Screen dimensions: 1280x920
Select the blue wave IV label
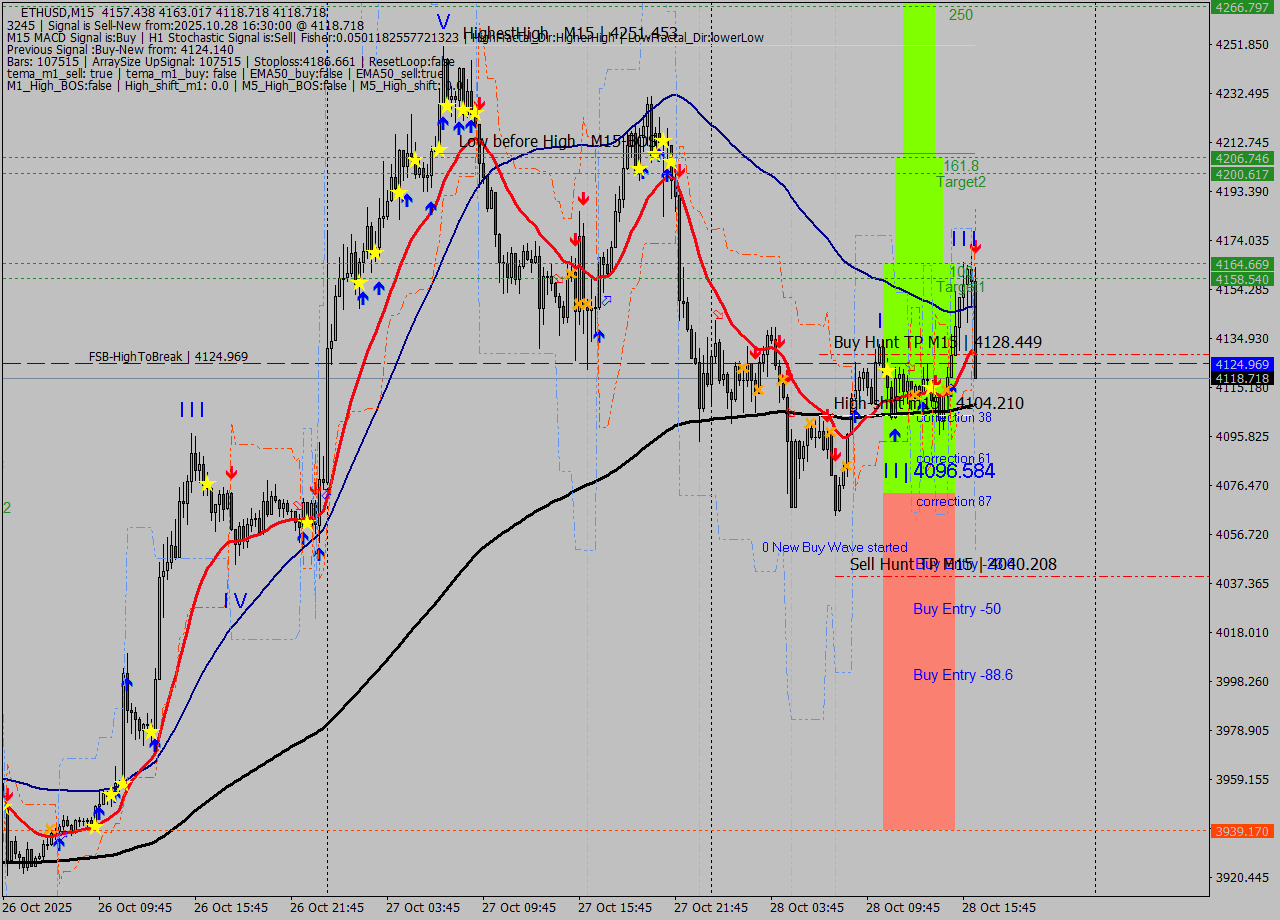[235, 600]
